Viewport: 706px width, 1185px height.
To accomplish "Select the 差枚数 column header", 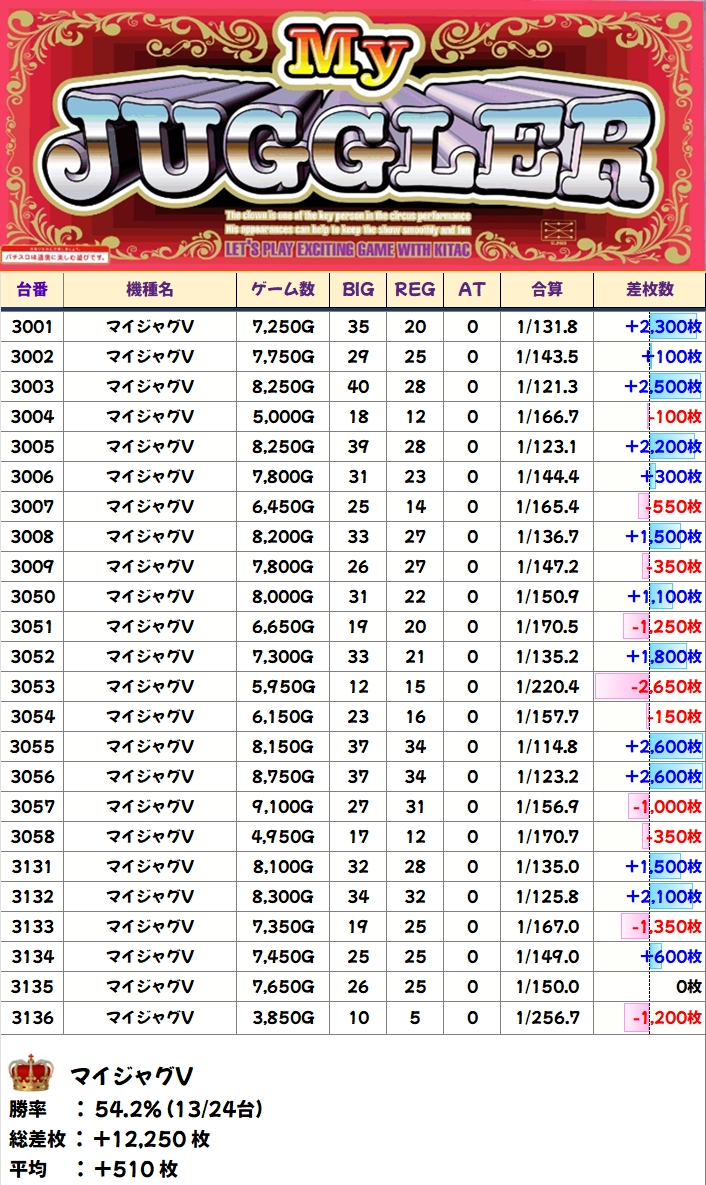I will click(x=649, y=289).
